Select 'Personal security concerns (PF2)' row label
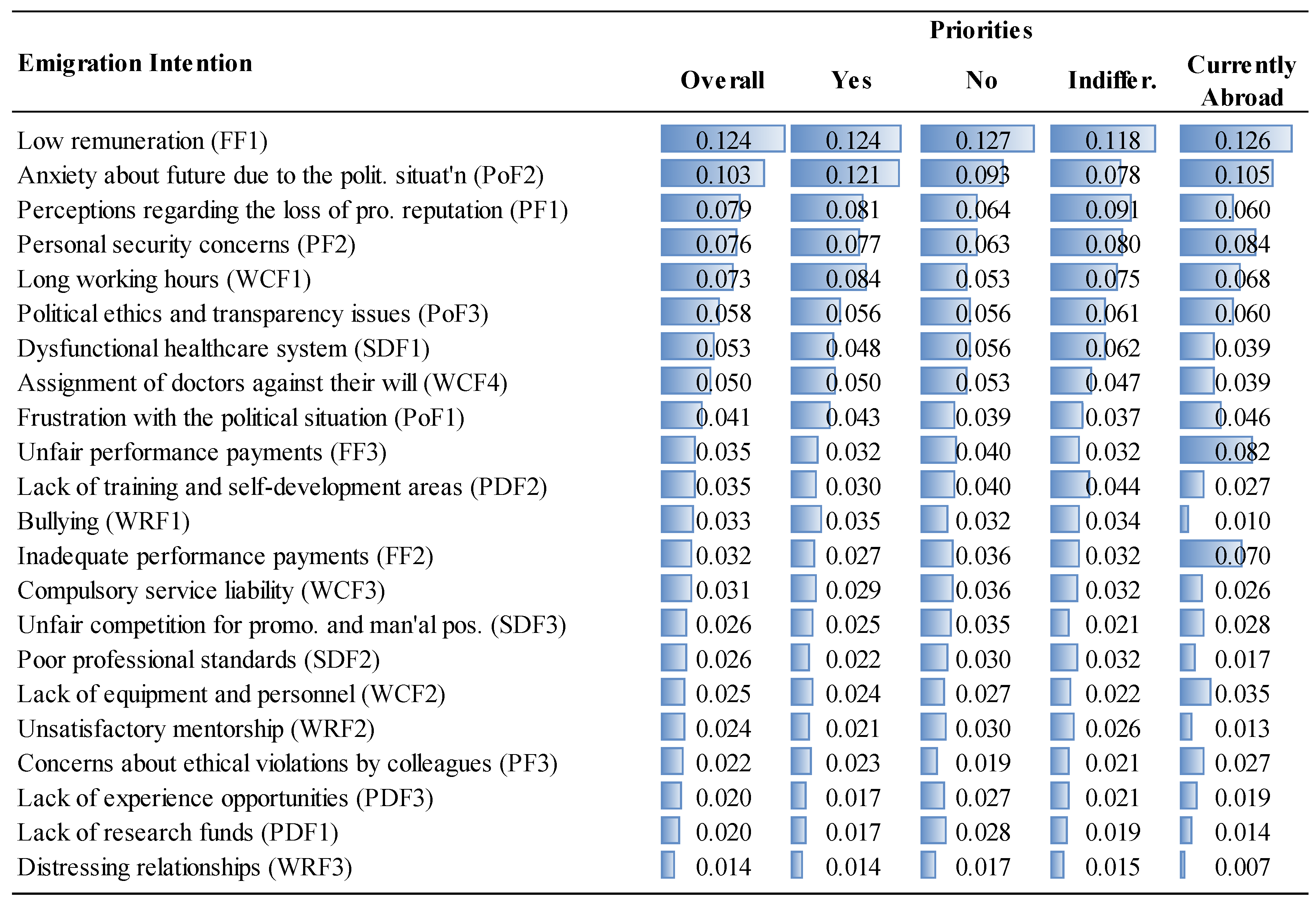Screen dimensions: 1316x906 186,245
